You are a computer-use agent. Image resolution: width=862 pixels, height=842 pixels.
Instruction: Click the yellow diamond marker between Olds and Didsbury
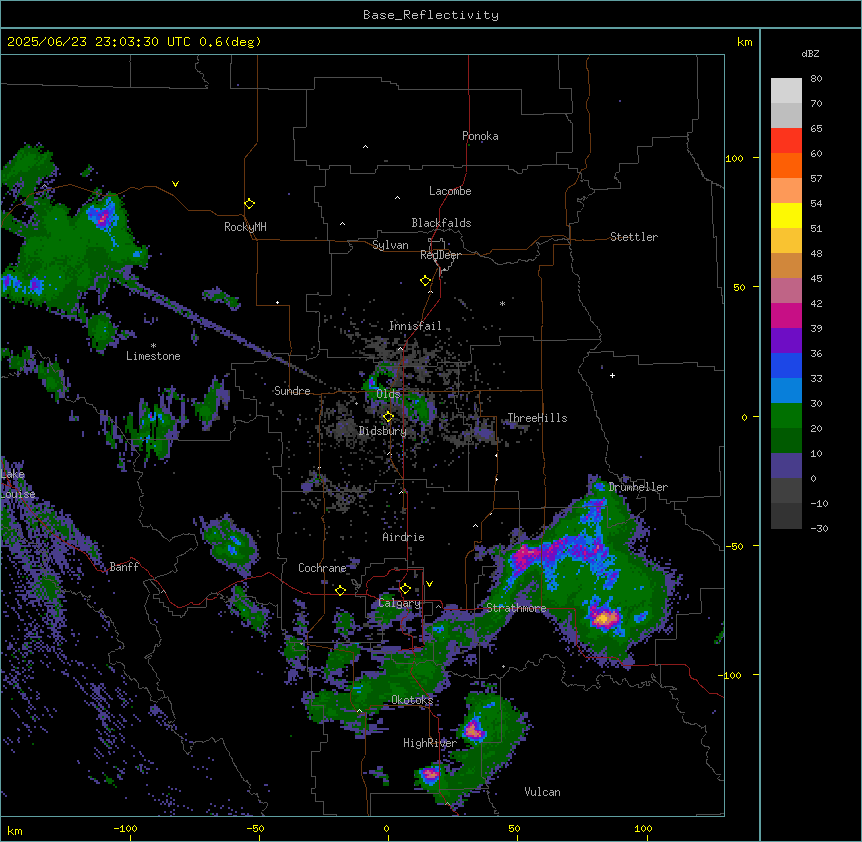tap(388, 417)
